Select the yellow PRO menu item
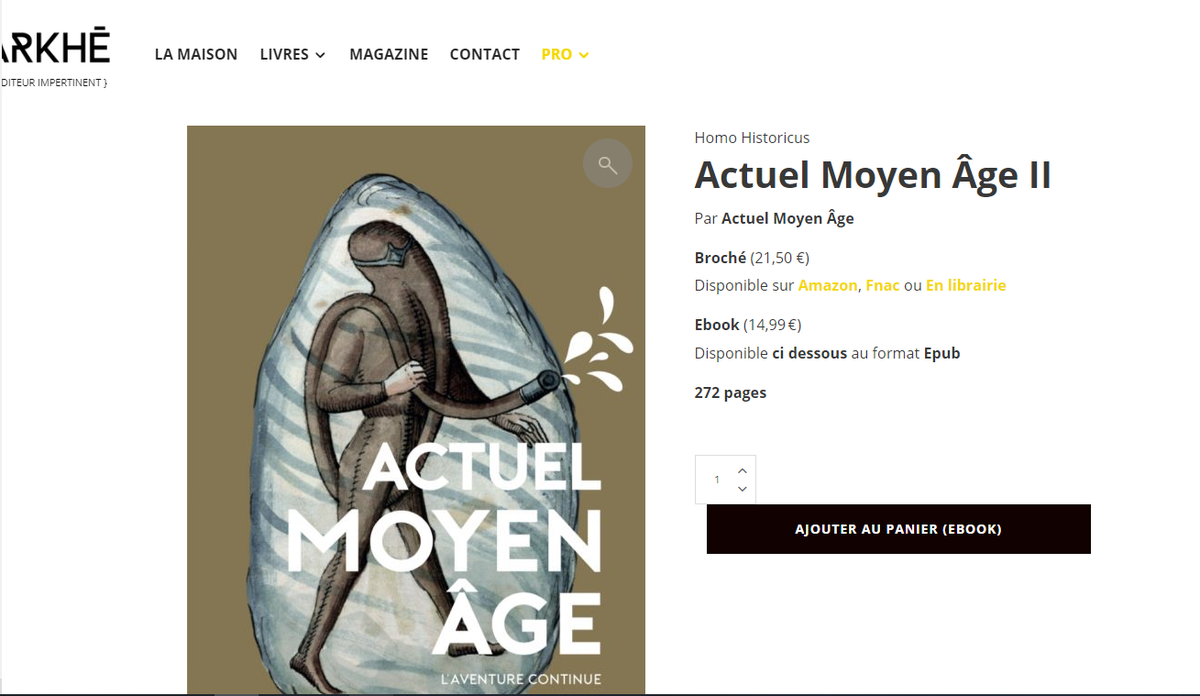 click(x=556, y=54)
